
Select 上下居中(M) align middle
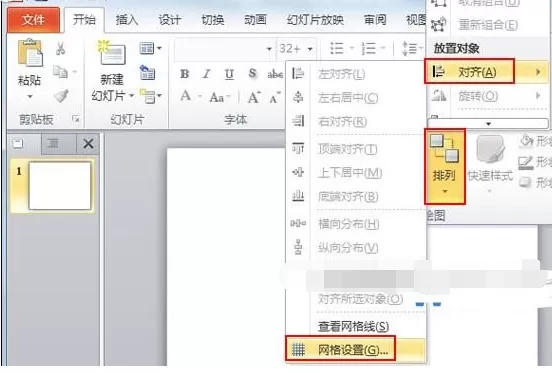click(x=356, y=172)
